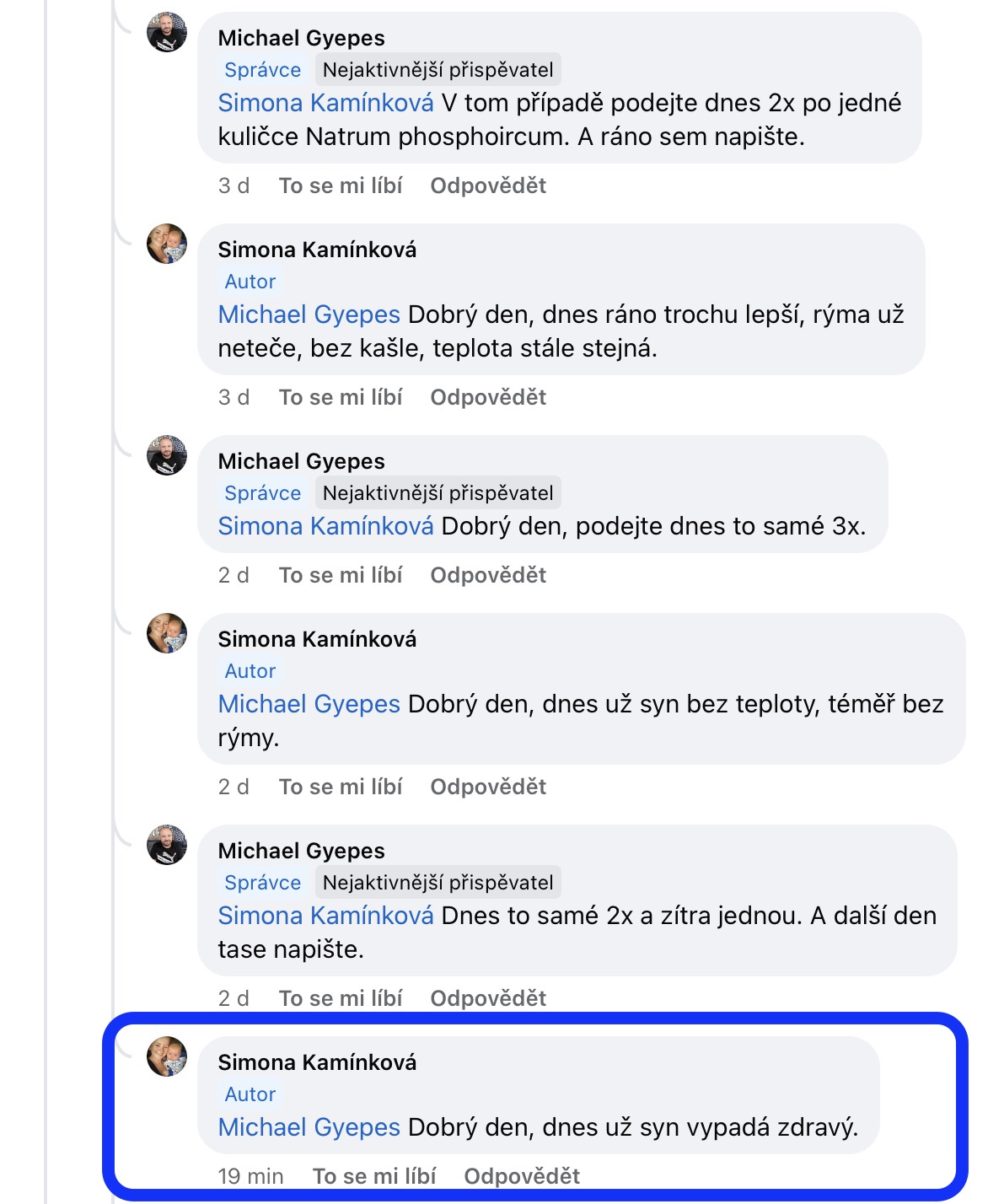
Task: Reply to the "syn vypadá zdravý" comment
Action: [x=522, y=1176]
